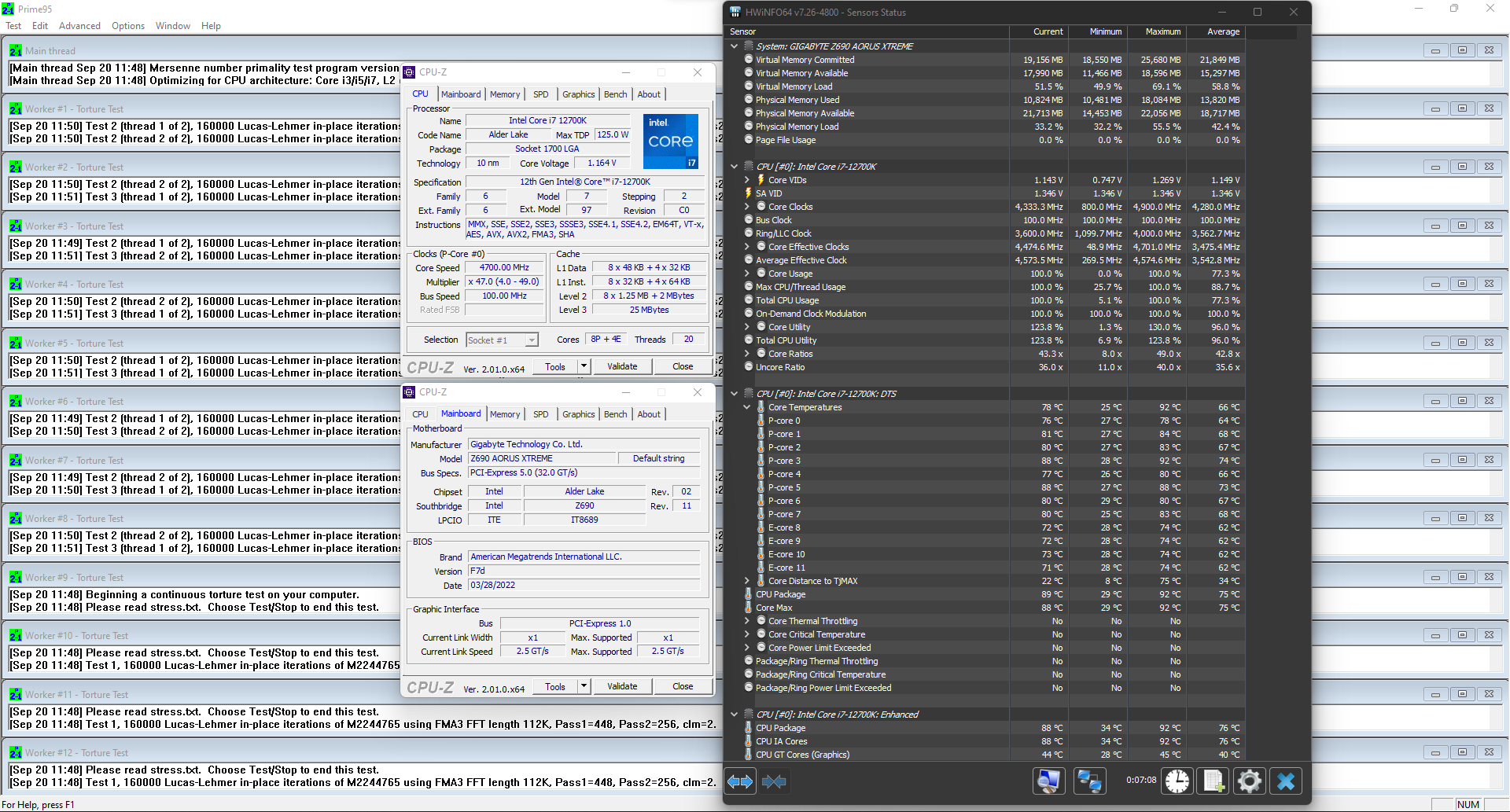Screen dimensions: 1510x812
Task: Collapse the CPU [#0] Intel Core i7-12700K section
Action: tap(735, 166)
